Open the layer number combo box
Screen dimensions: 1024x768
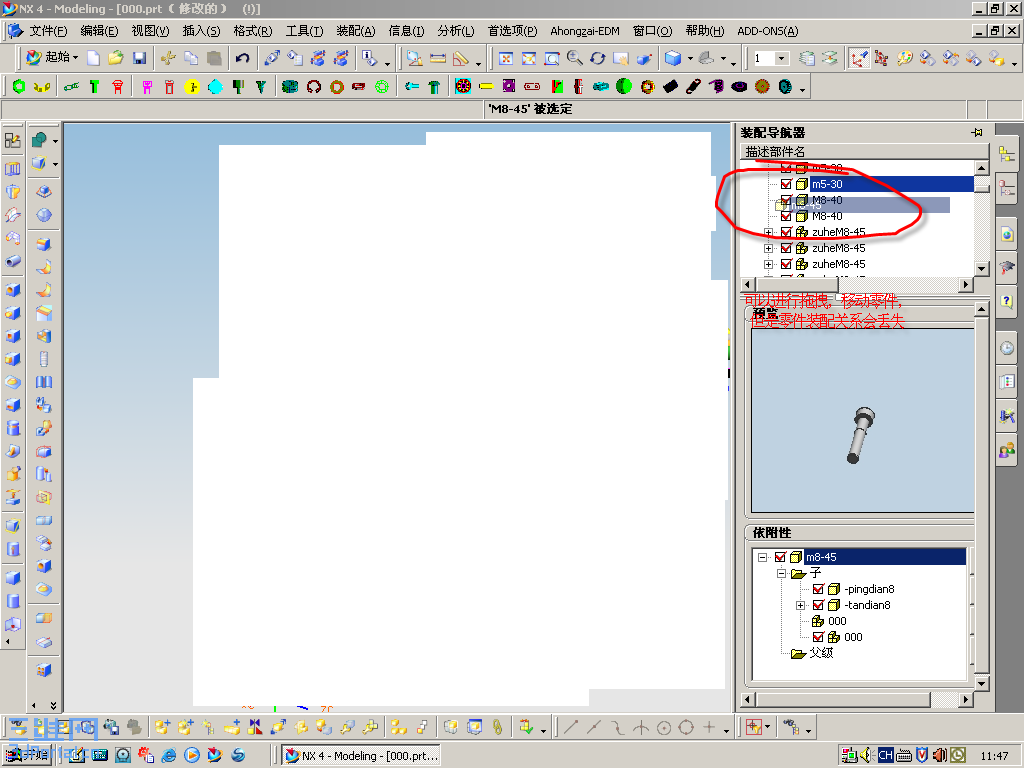(x=771, y=58)
